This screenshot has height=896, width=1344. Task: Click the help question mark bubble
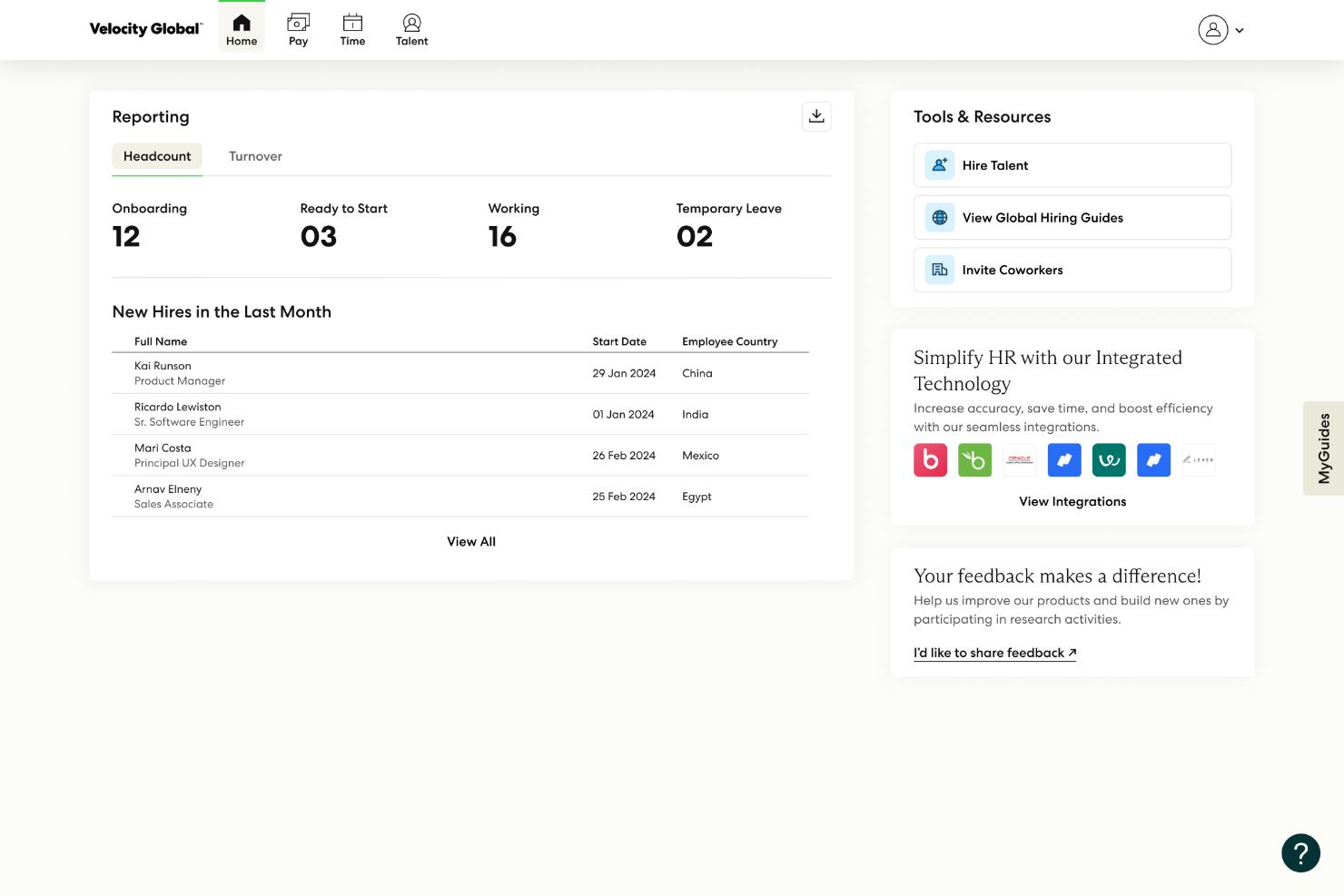(x=1300, y=853)
